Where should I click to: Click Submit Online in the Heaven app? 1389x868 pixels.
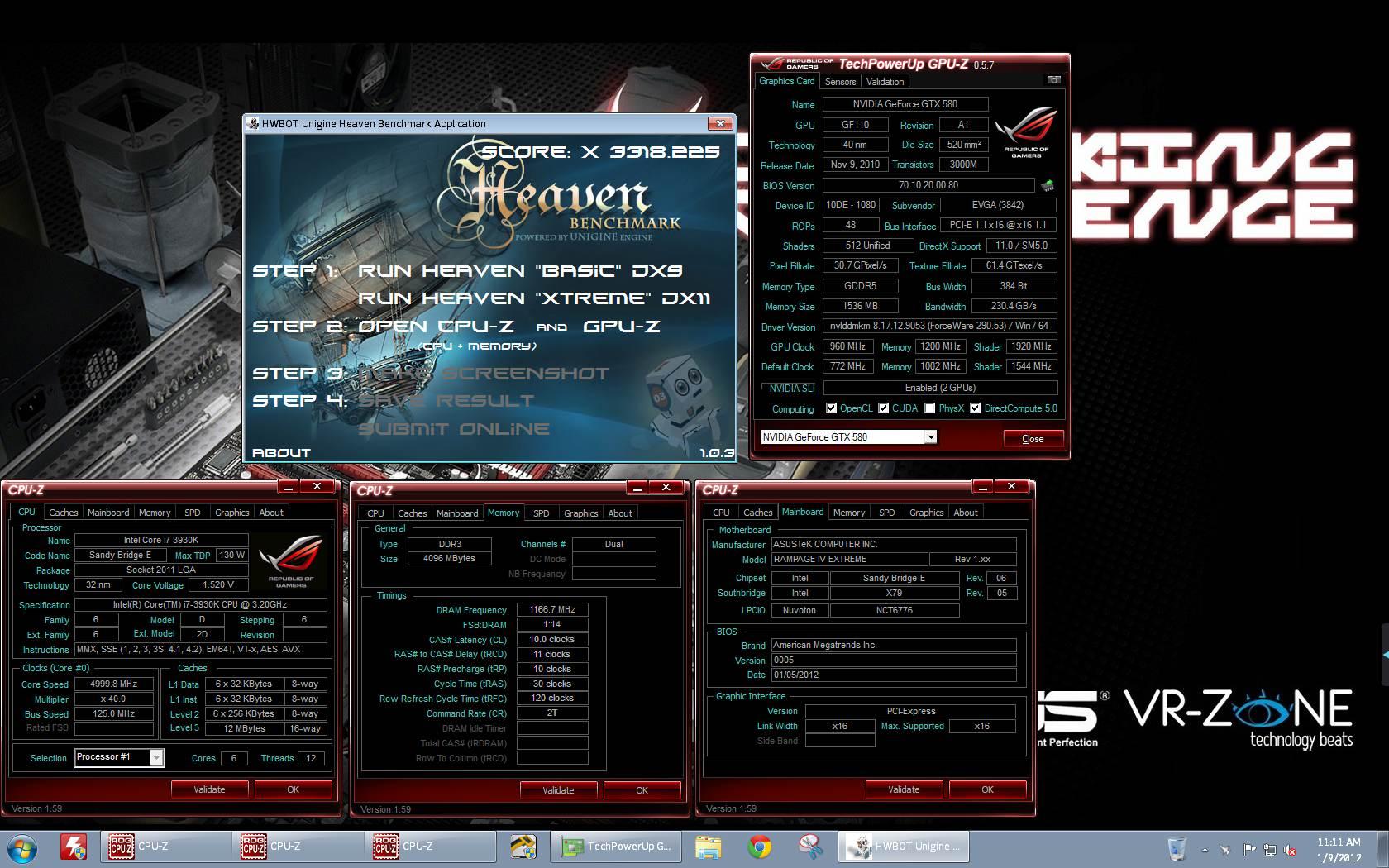(x=454, y=429)
